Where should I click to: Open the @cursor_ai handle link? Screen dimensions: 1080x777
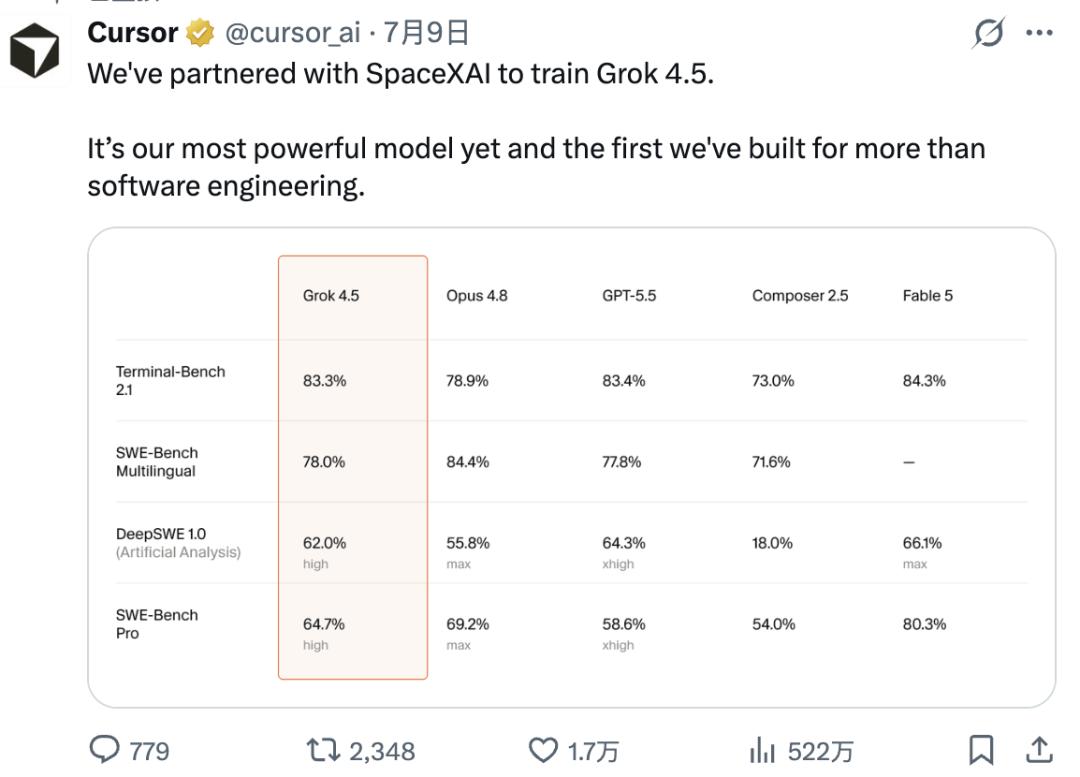click(293, 32)
